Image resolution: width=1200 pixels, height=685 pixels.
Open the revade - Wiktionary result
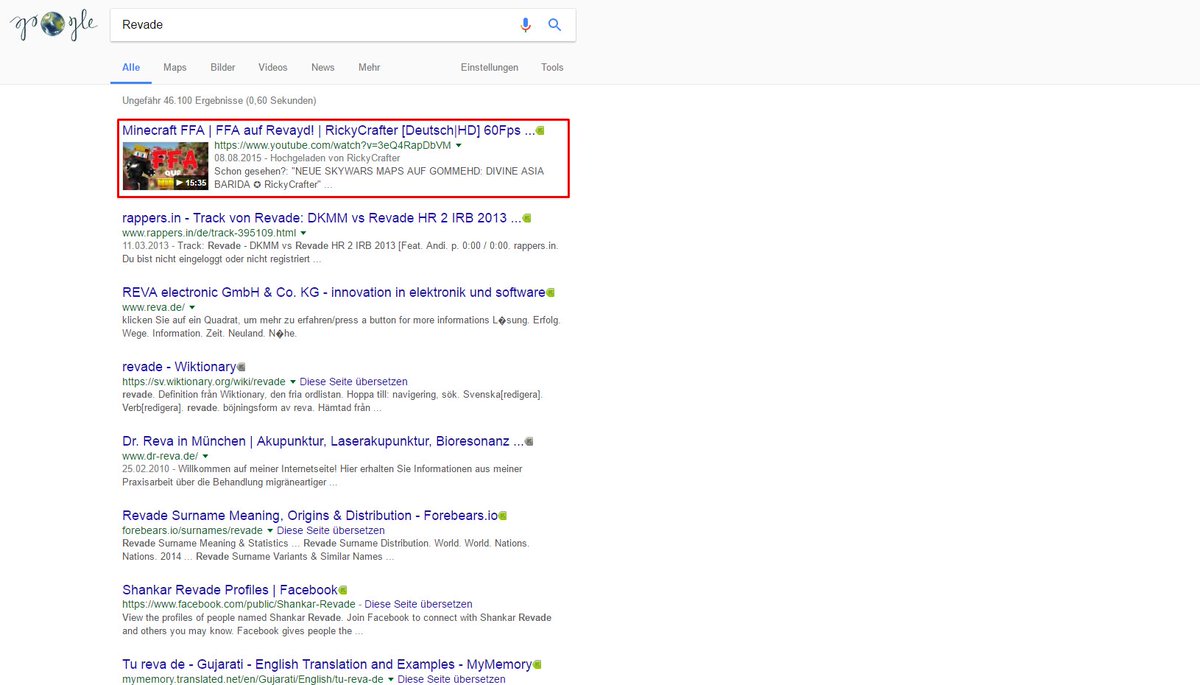[179, 367]
